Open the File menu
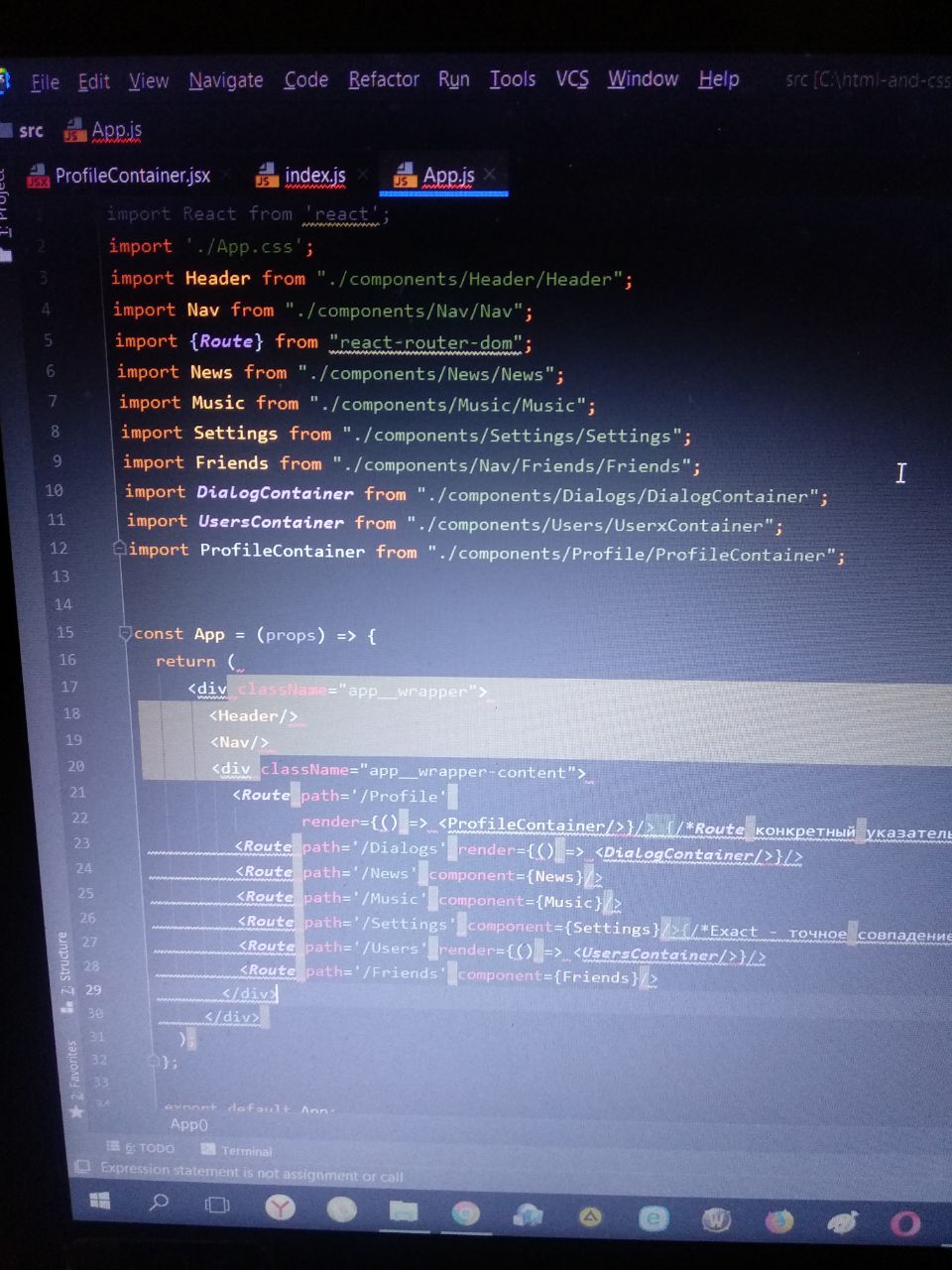 click(x=46, y=82)
